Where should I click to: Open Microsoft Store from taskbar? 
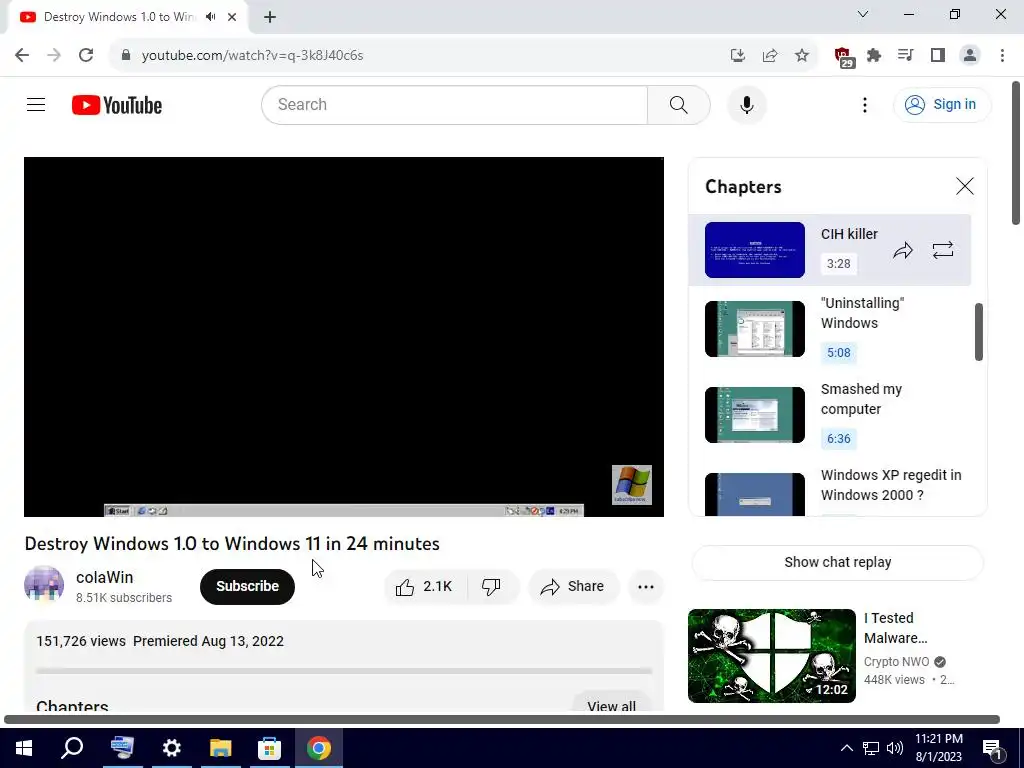click(270, 748)
